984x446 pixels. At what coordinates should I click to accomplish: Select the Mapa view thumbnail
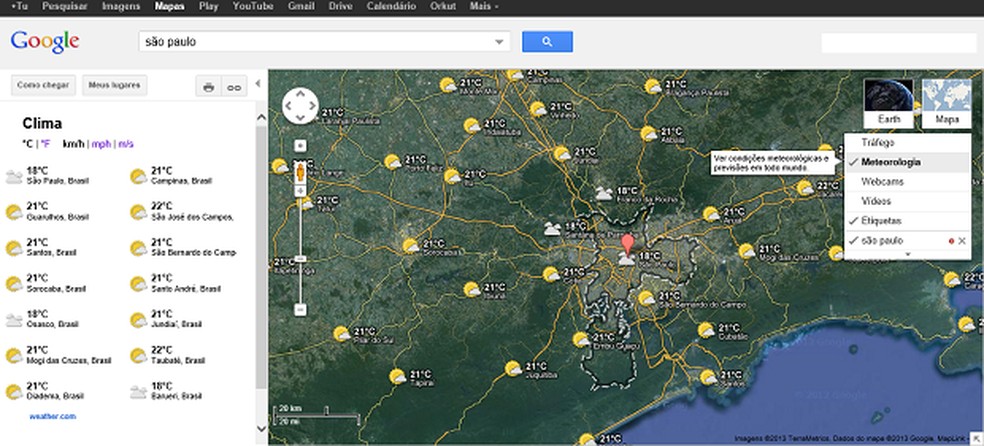[x=946, y=103]
